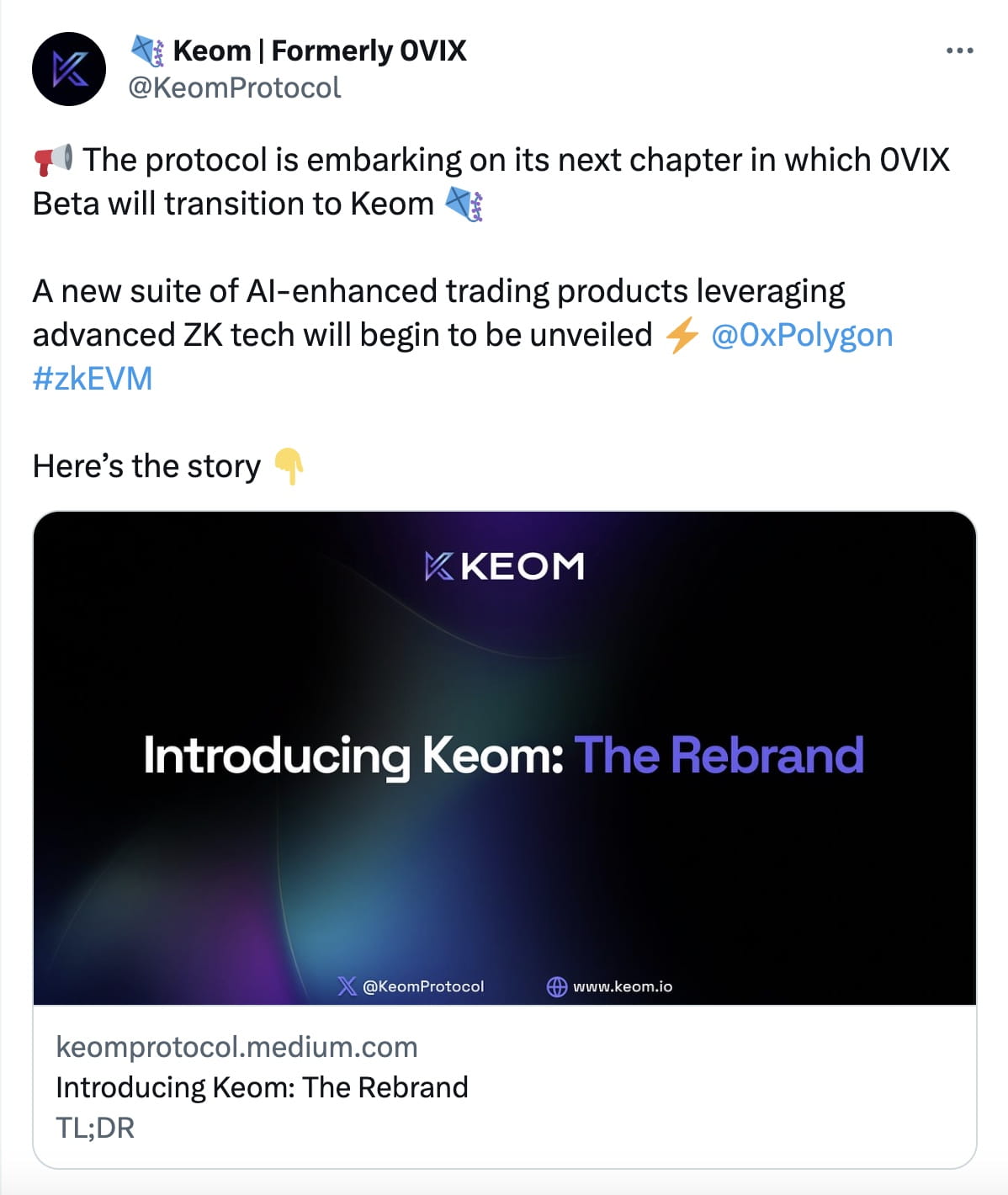Click the X logo inside the banner image
The image size is (1008, 1195).
[345, 986]
